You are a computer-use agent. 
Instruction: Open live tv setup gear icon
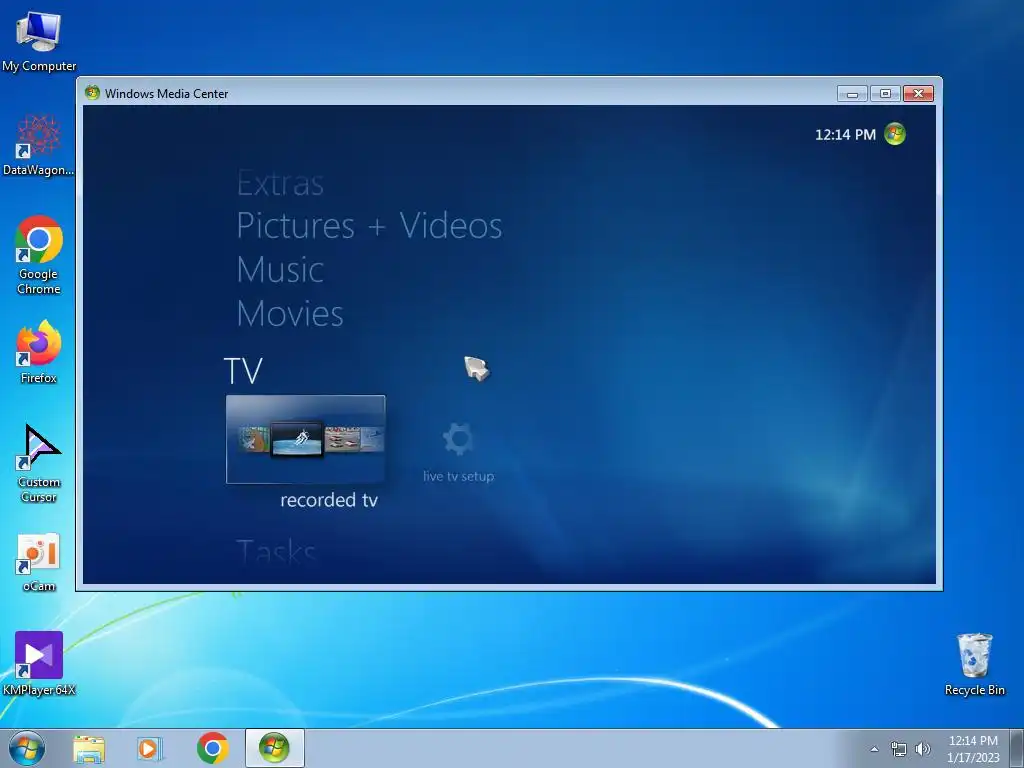(x=458, y=438)
